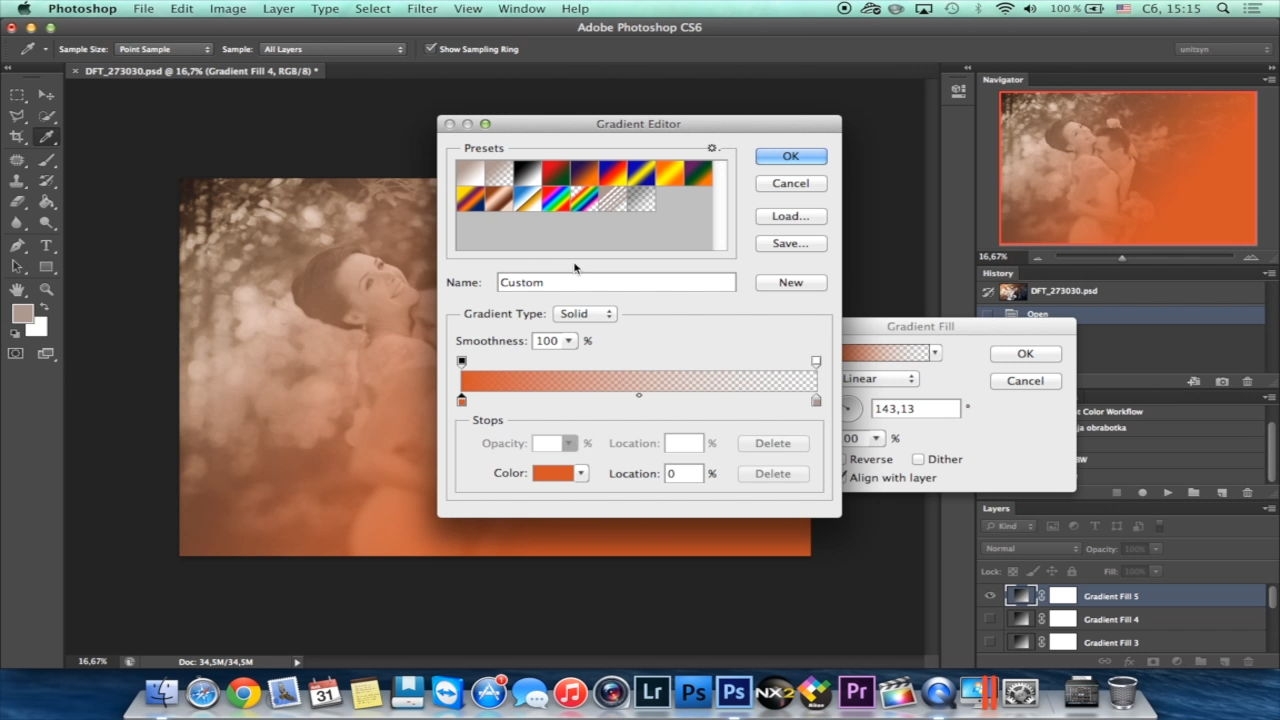
Task: Play the selected action
Action: tap(1168, 492)
